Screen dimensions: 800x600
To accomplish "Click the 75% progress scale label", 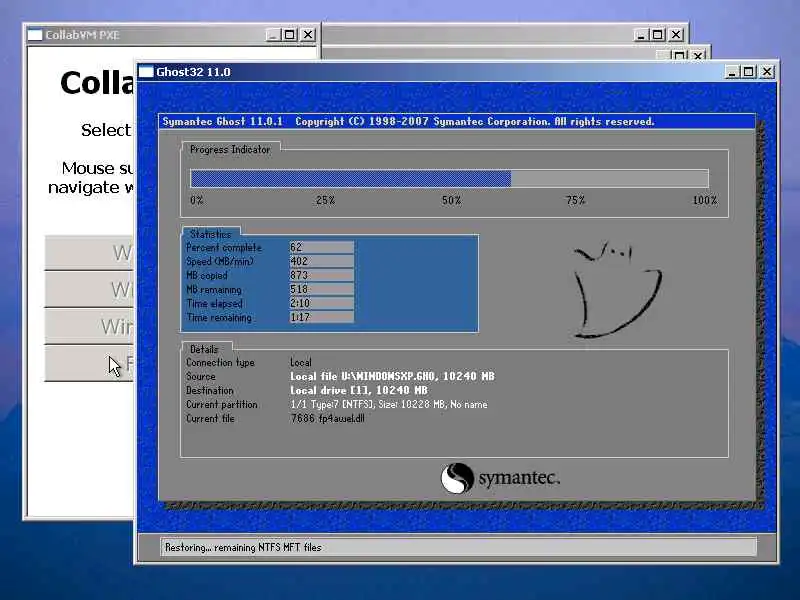I will point(576,200).
